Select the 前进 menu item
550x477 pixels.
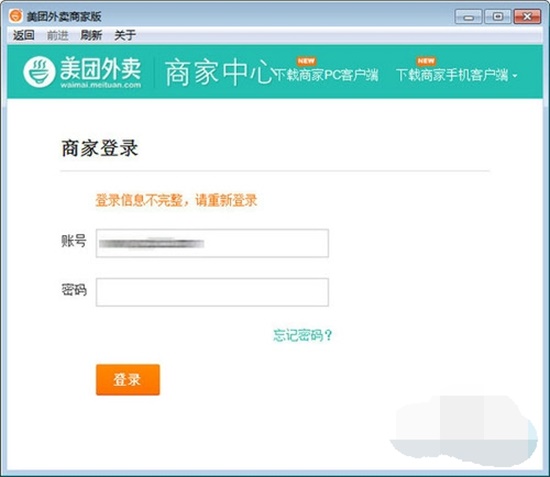click(58, 35)
